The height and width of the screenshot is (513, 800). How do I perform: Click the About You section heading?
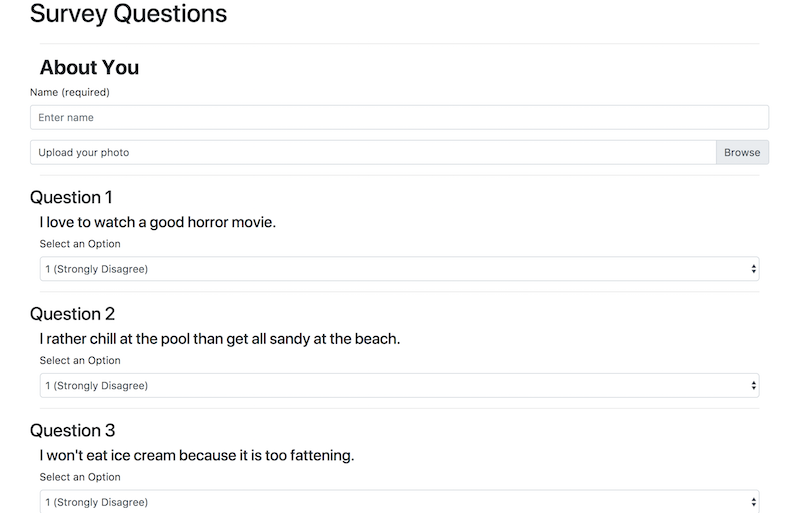(x=89, y=67)
